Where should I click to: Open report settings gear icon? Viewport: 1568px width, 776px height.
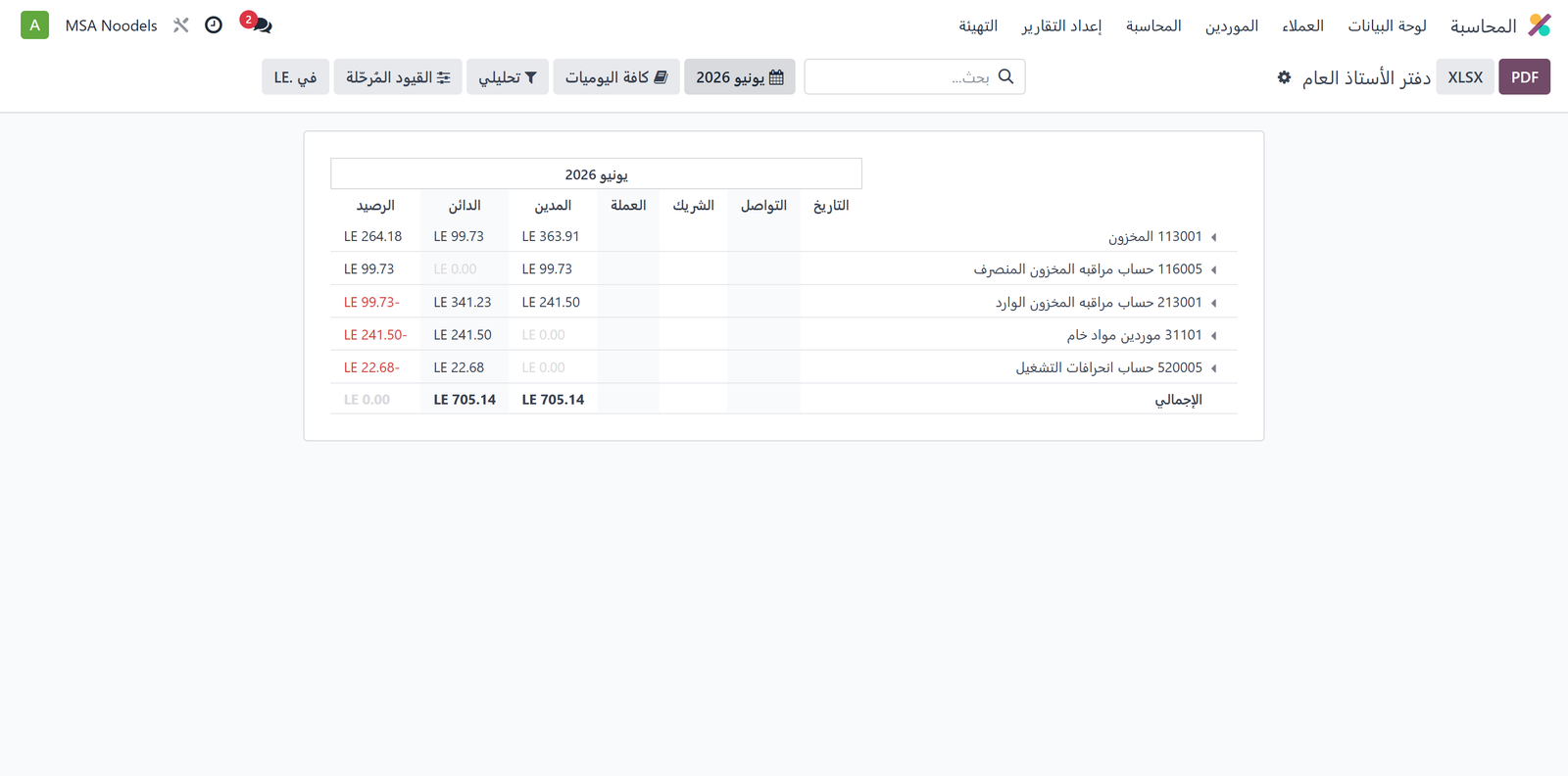(x=1284, y=77)
